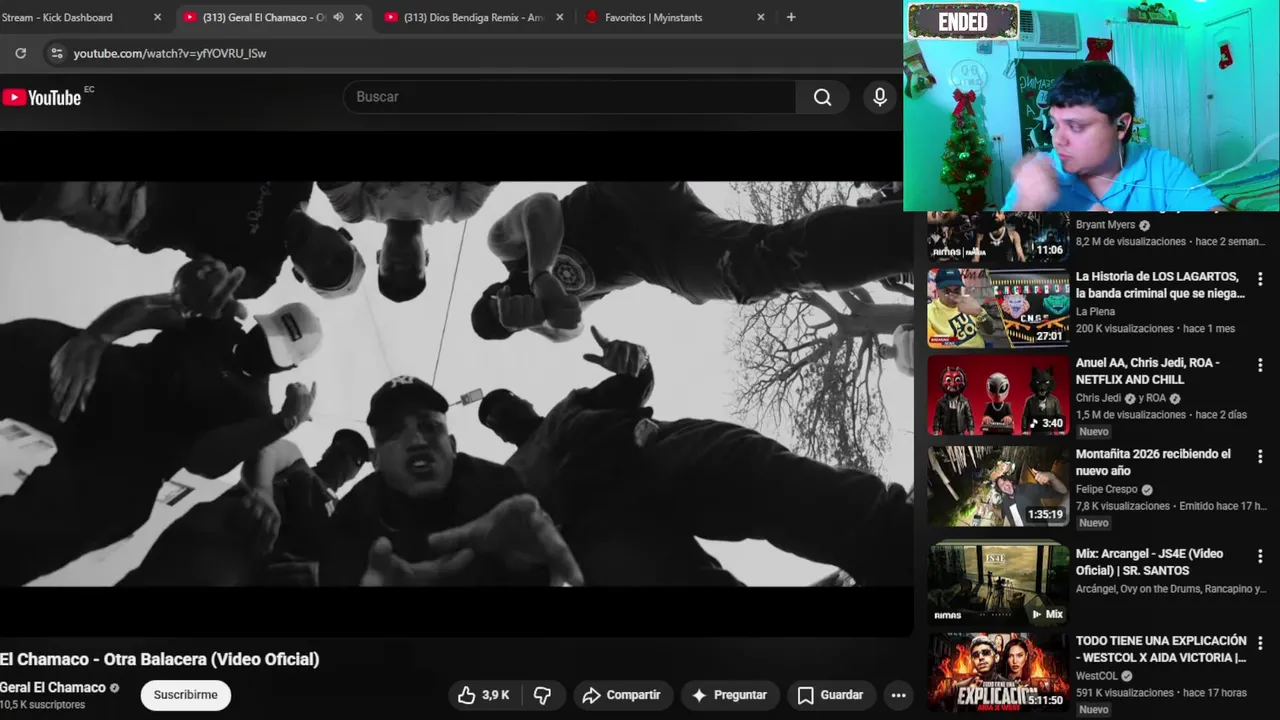This screenshot has height=720, width=1280.
Task: Click the Buscar search field
Action: coord(570,97)
